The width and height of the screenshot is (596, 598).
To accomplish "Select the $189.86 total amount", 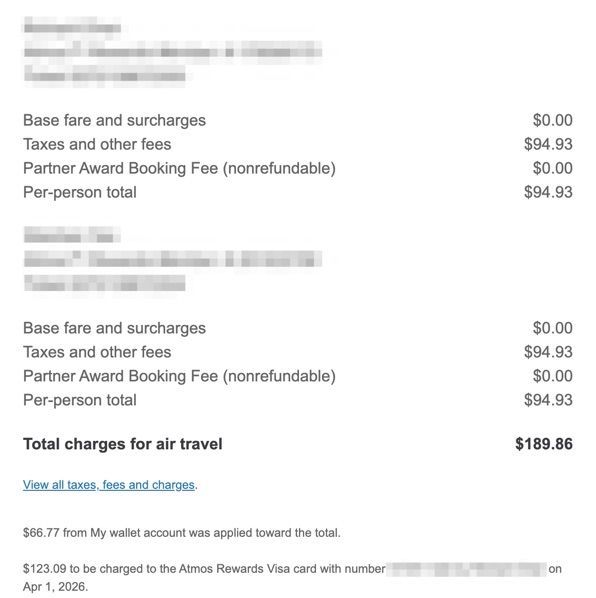I will 544,444.
